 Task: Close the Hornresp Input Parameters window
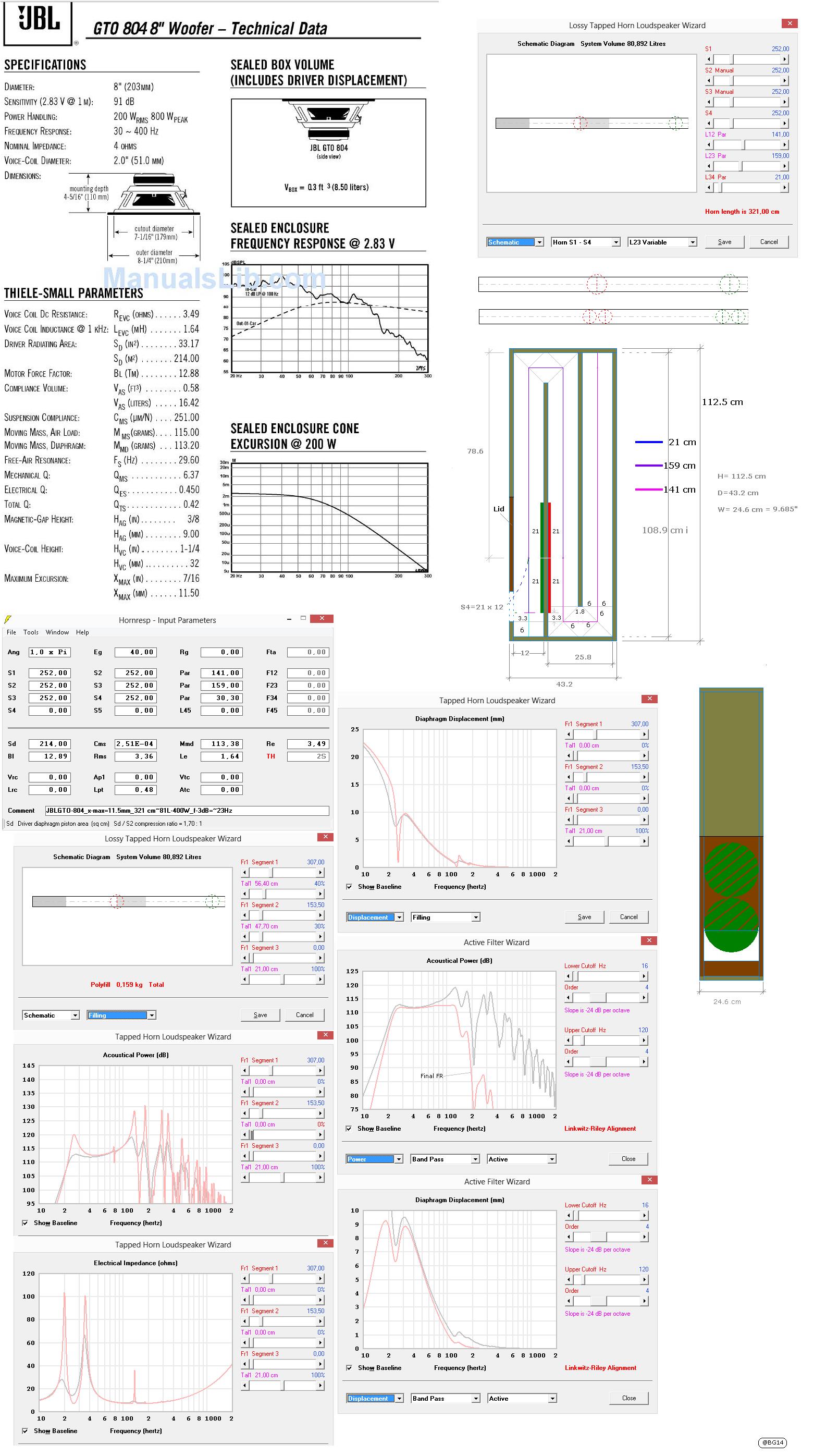click(322, 619)
